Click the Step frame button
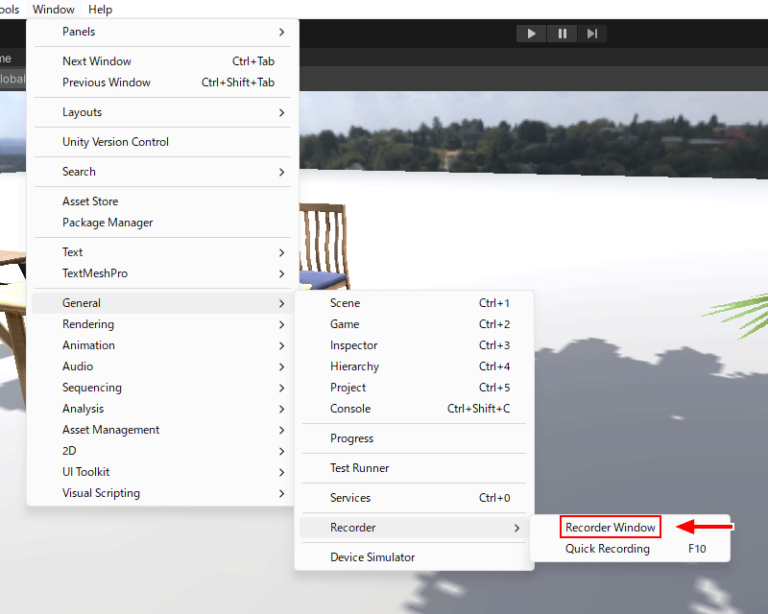 (592, 34)
